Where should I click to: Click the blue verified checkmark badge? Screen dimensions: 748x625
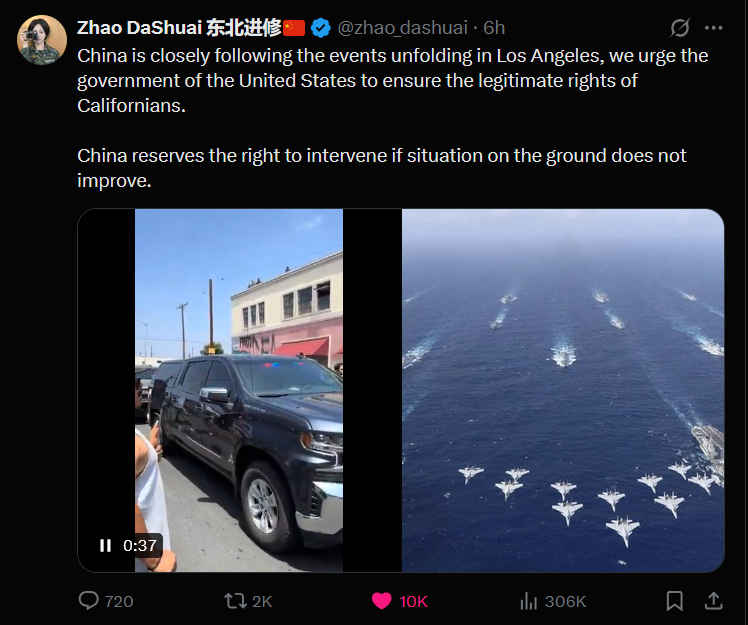pyautogui.click(x=321, y=27)
